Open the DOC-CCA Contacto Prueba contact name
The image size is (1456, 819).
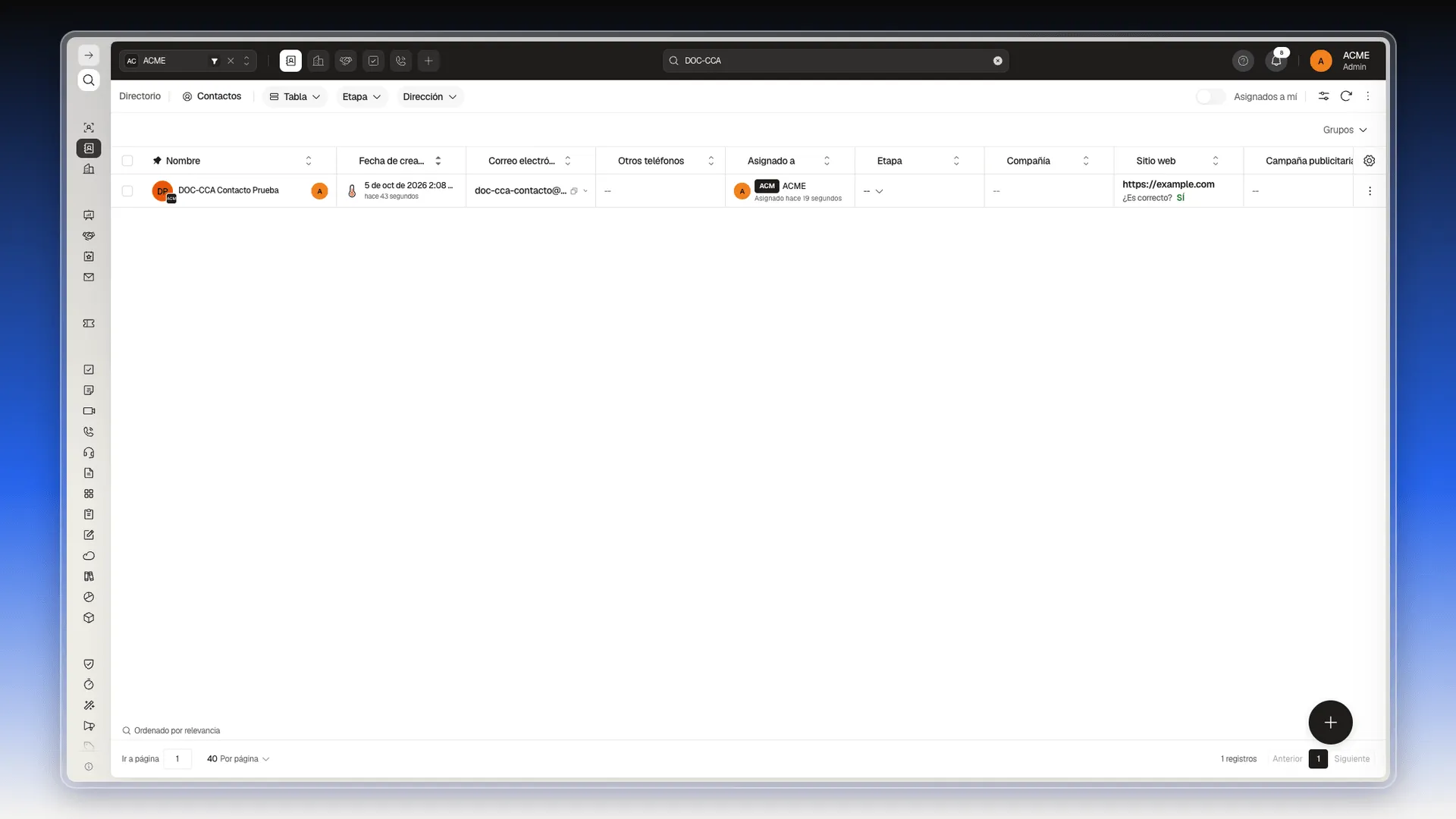pos(228,190)
